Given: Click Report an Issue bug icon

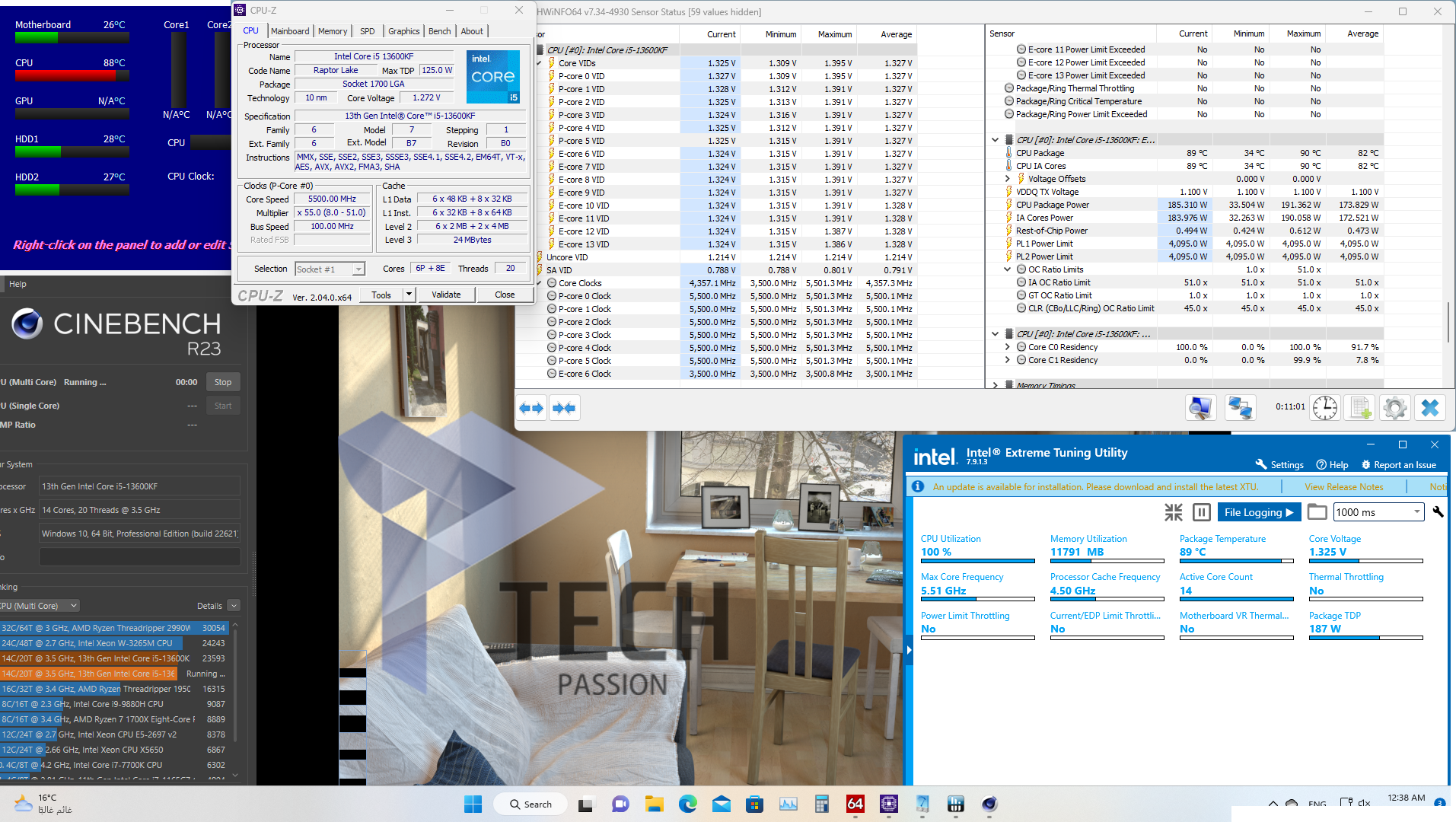Looking at the screenshot, I should click(x=1365, y=465).
